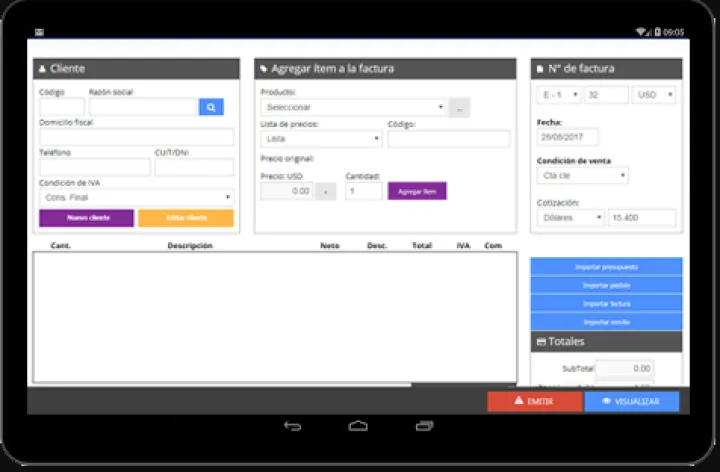
Task: Change the USD currency dropdown
Action: coord(654,95)
